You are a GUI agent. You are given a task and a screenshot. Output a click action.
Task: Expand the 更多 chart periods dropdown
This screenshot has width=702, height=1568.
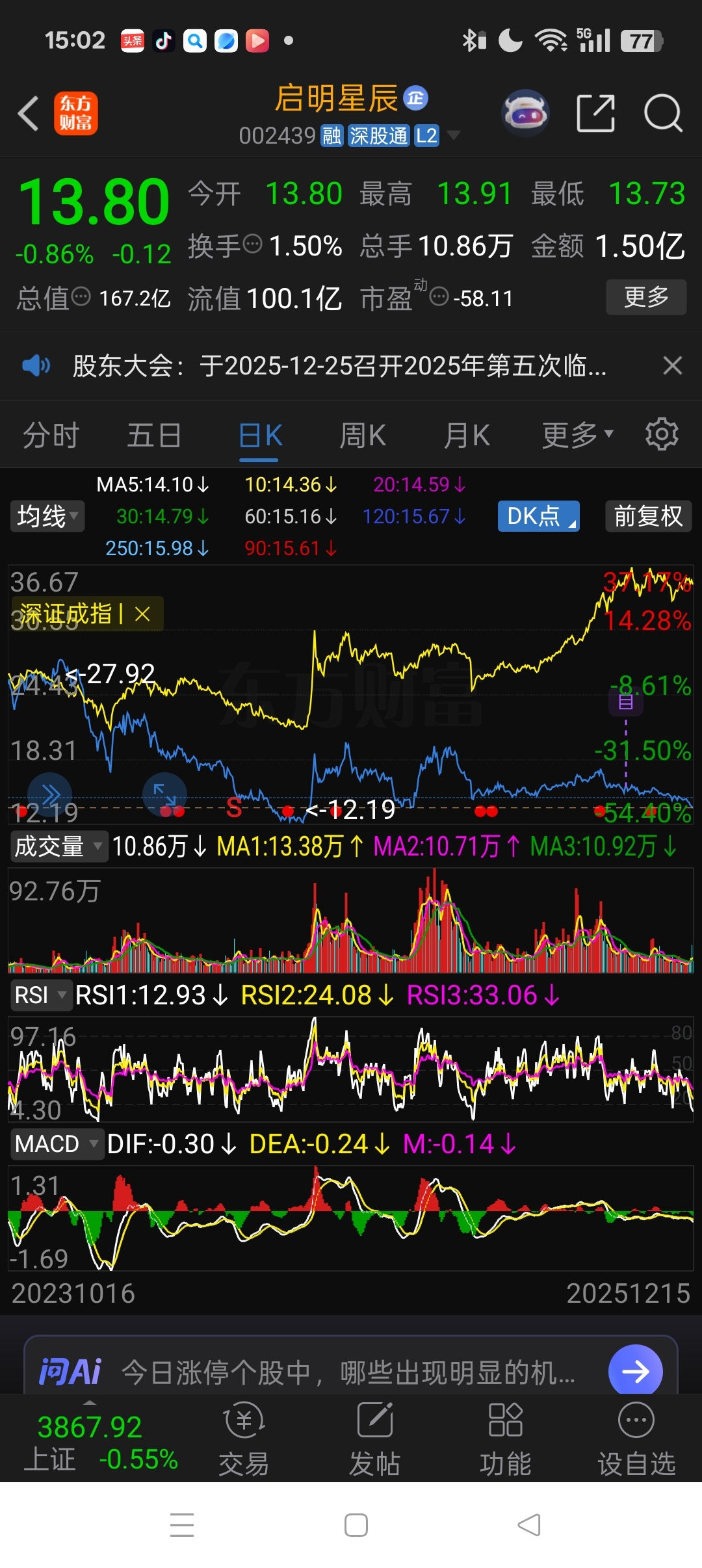[577, 436]
